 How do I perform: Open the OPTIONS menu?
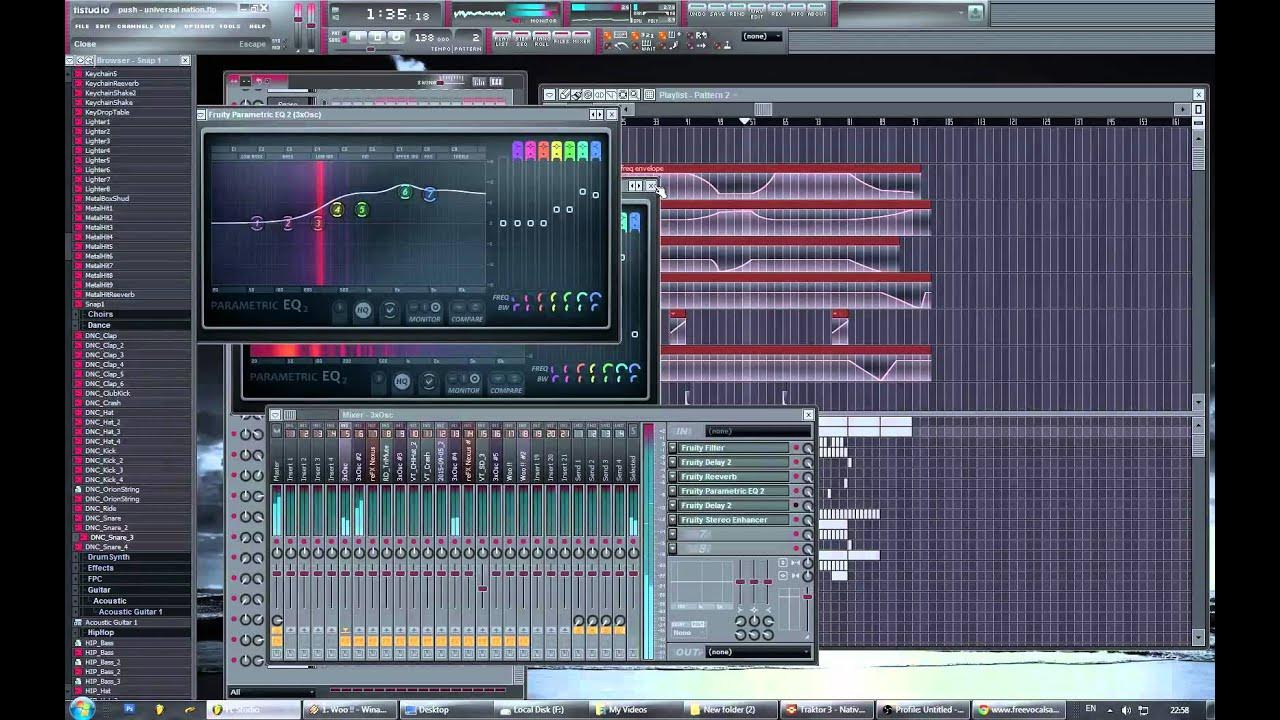pyautogui.click(x=199, y=26)
